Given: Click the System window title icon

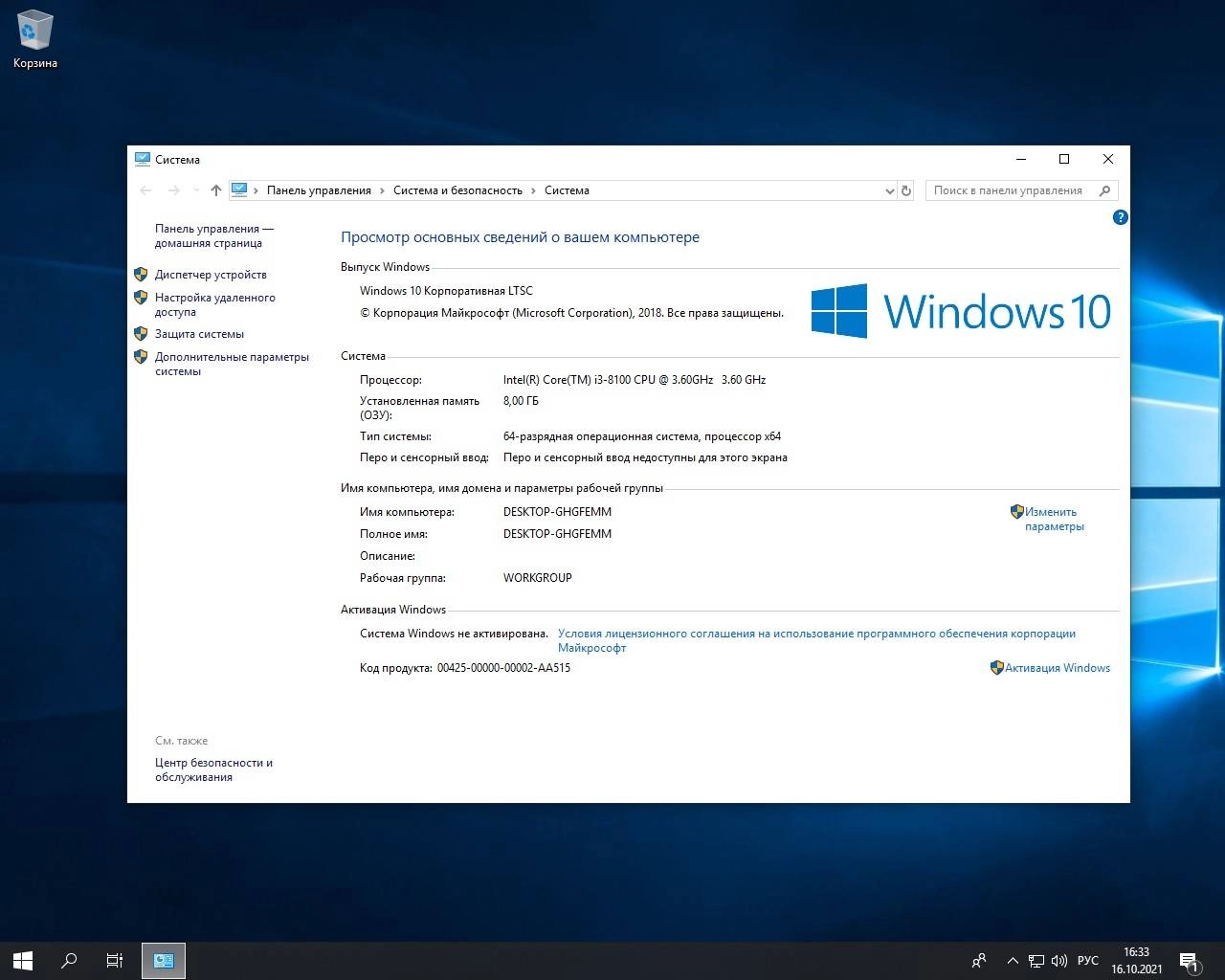Looking at the screenshot, I should (x=143, y=159).
